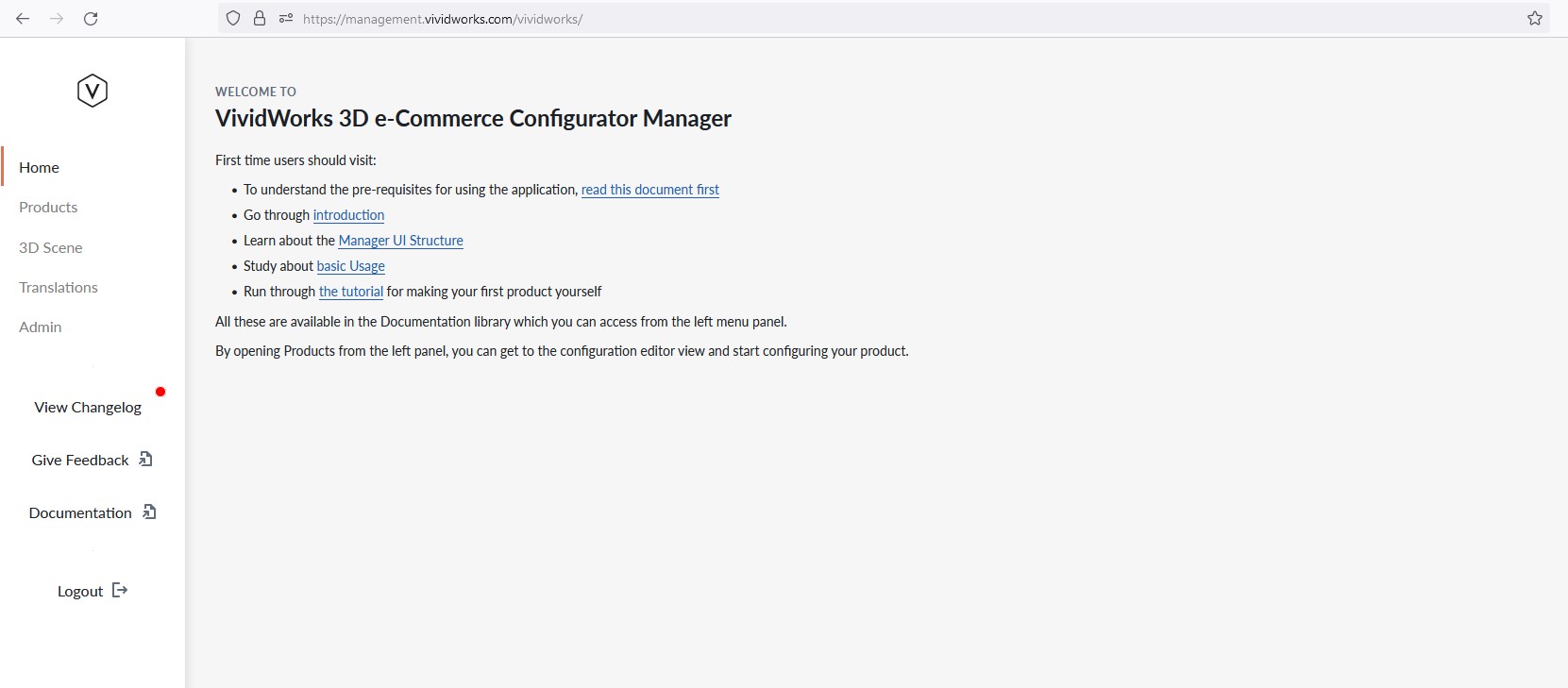Viewport: 1568px width, 688px height.
Task: Click the logout arrow icon
Action: tap(120, 590)
